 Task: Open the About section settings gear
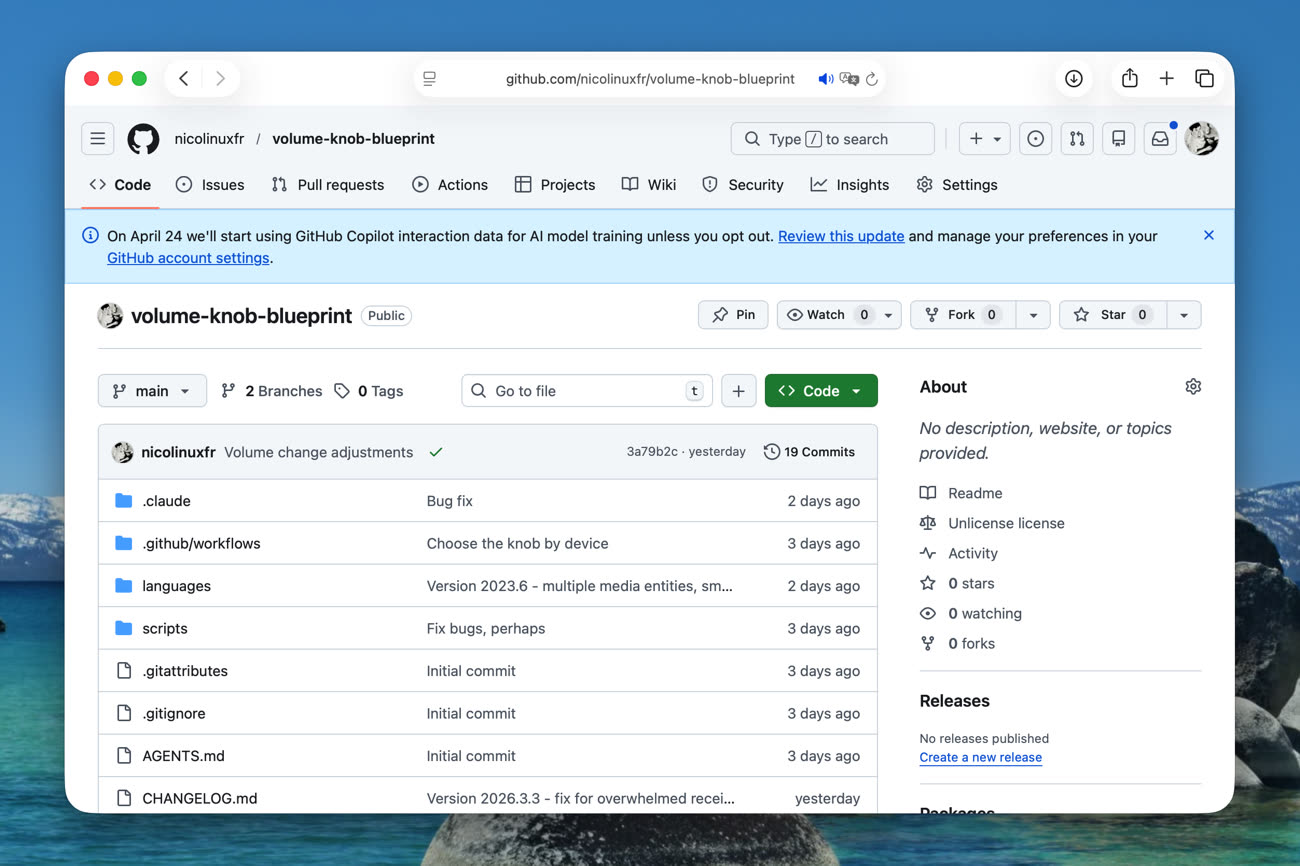click(1192, 387)
